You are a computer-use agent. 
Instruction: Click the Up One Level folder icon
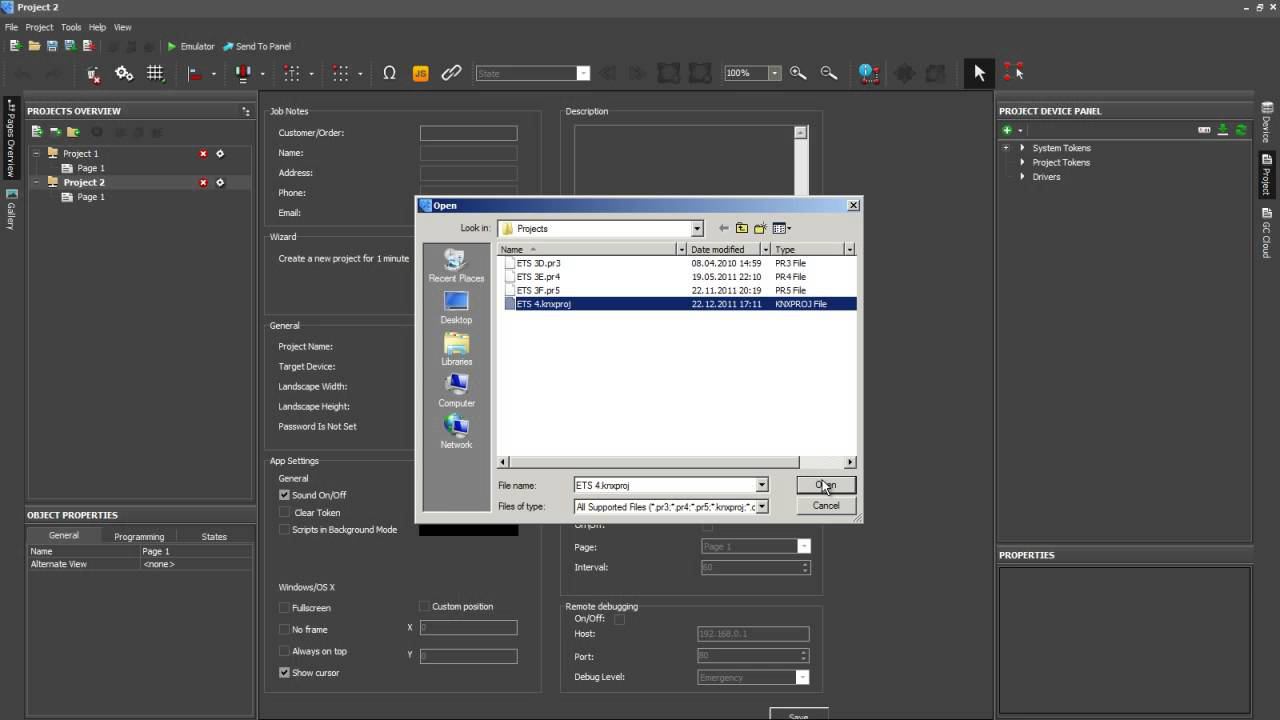(741, 228)
